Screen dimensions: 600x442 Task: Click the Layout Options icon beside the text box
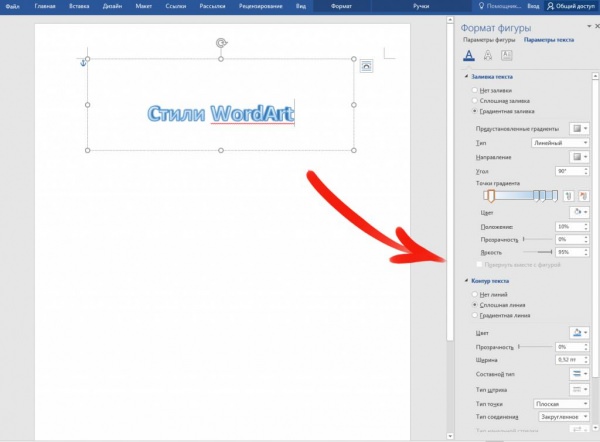(367, 66)
